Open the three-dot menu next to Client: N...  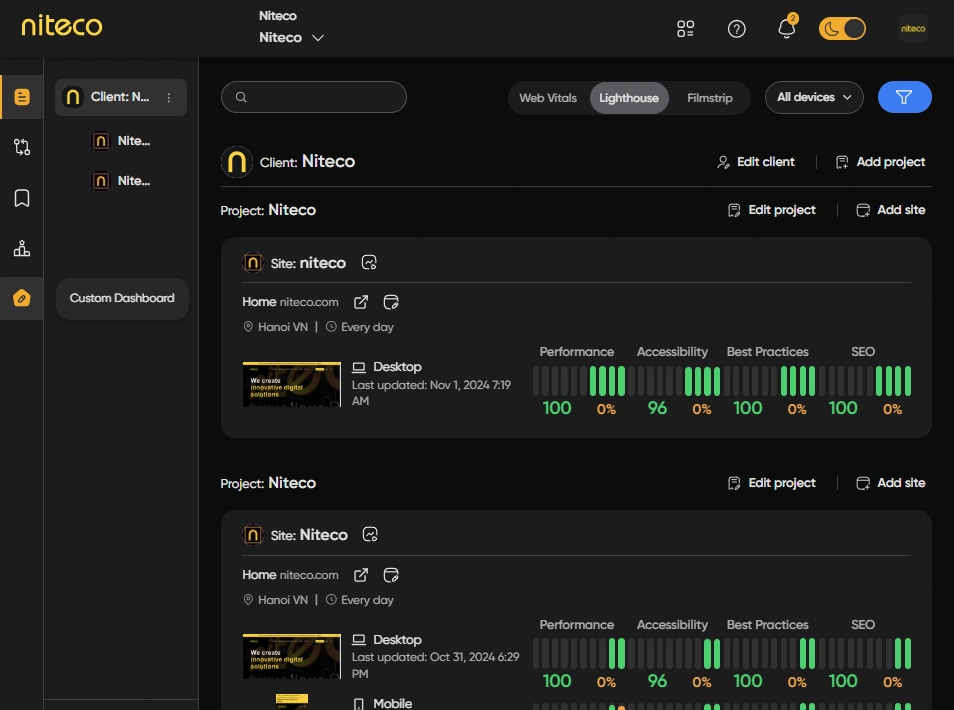pos(169,97)
